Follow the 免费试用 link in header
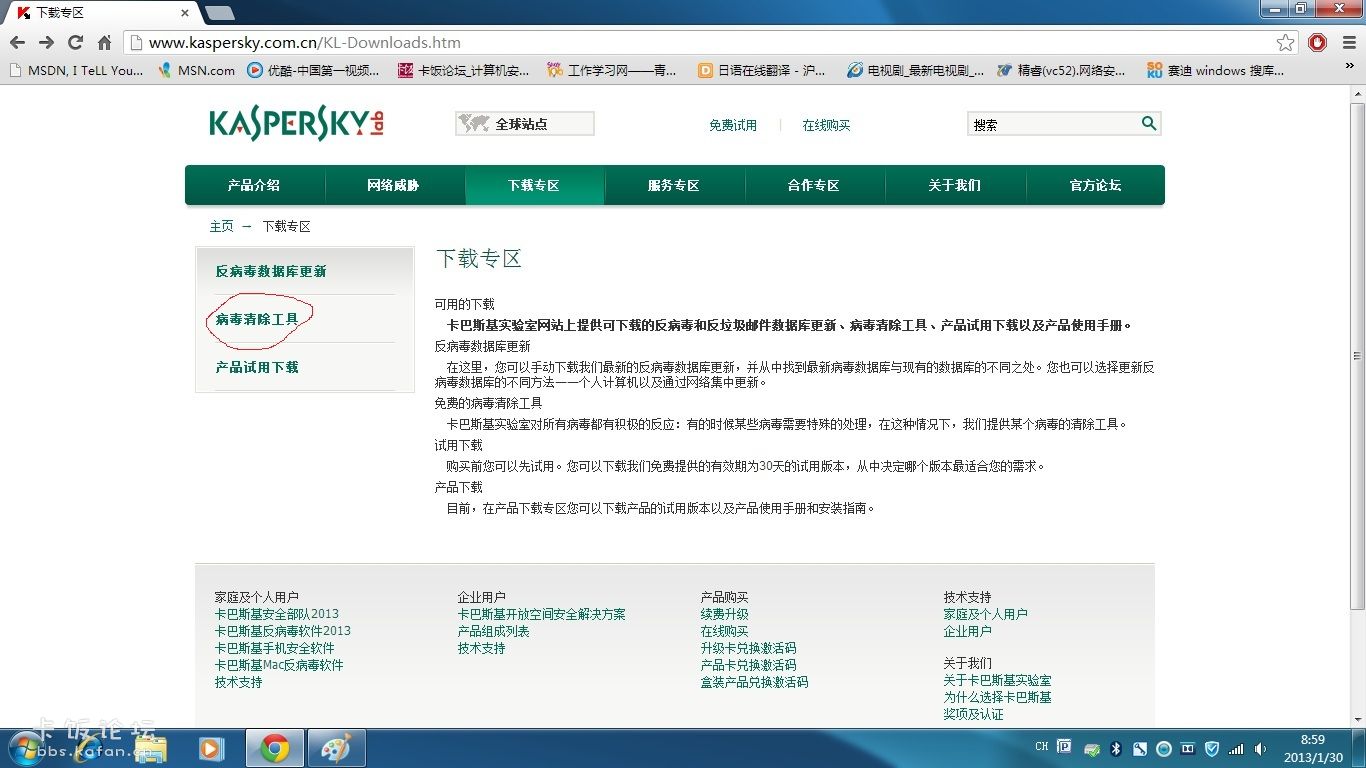 pyautogui.click(x=733, y=125)
